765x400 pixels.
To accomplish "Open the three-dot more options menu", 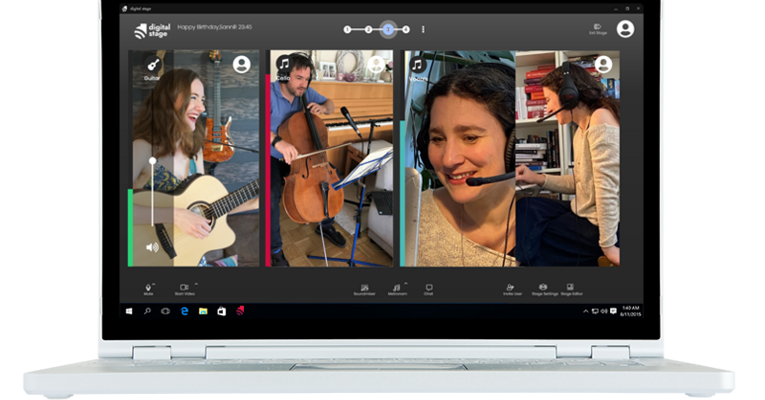I will [x=423, y=30].
